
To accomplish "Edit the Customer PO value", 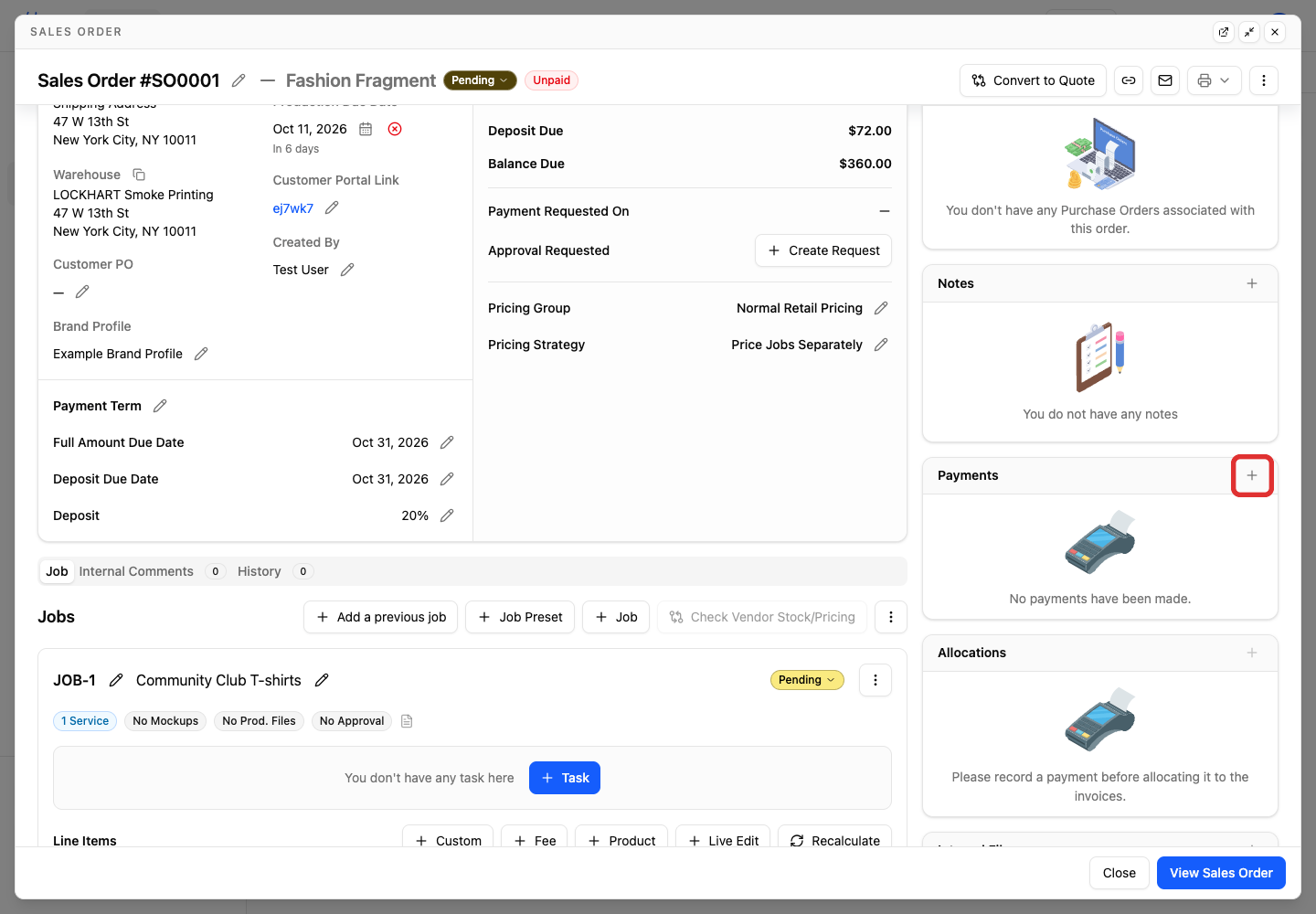I will pyautogui.click(x=82, y=292).
